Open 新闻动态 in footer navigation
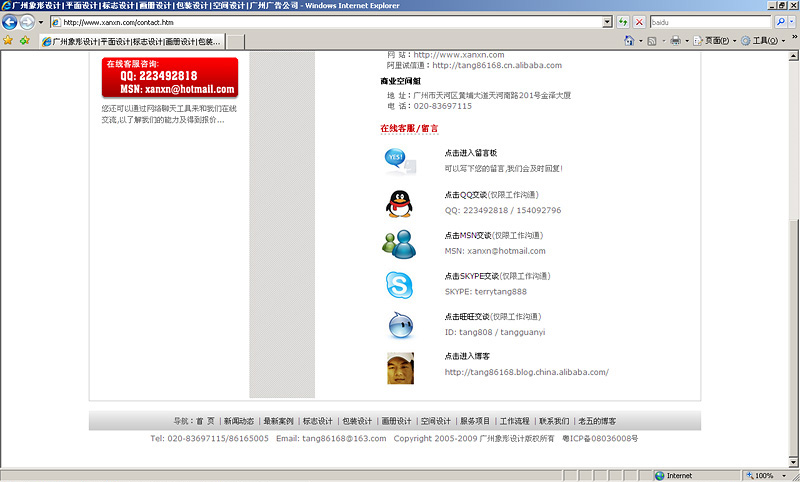The height and width of the screenshot is (482, 800). (239, 421)
